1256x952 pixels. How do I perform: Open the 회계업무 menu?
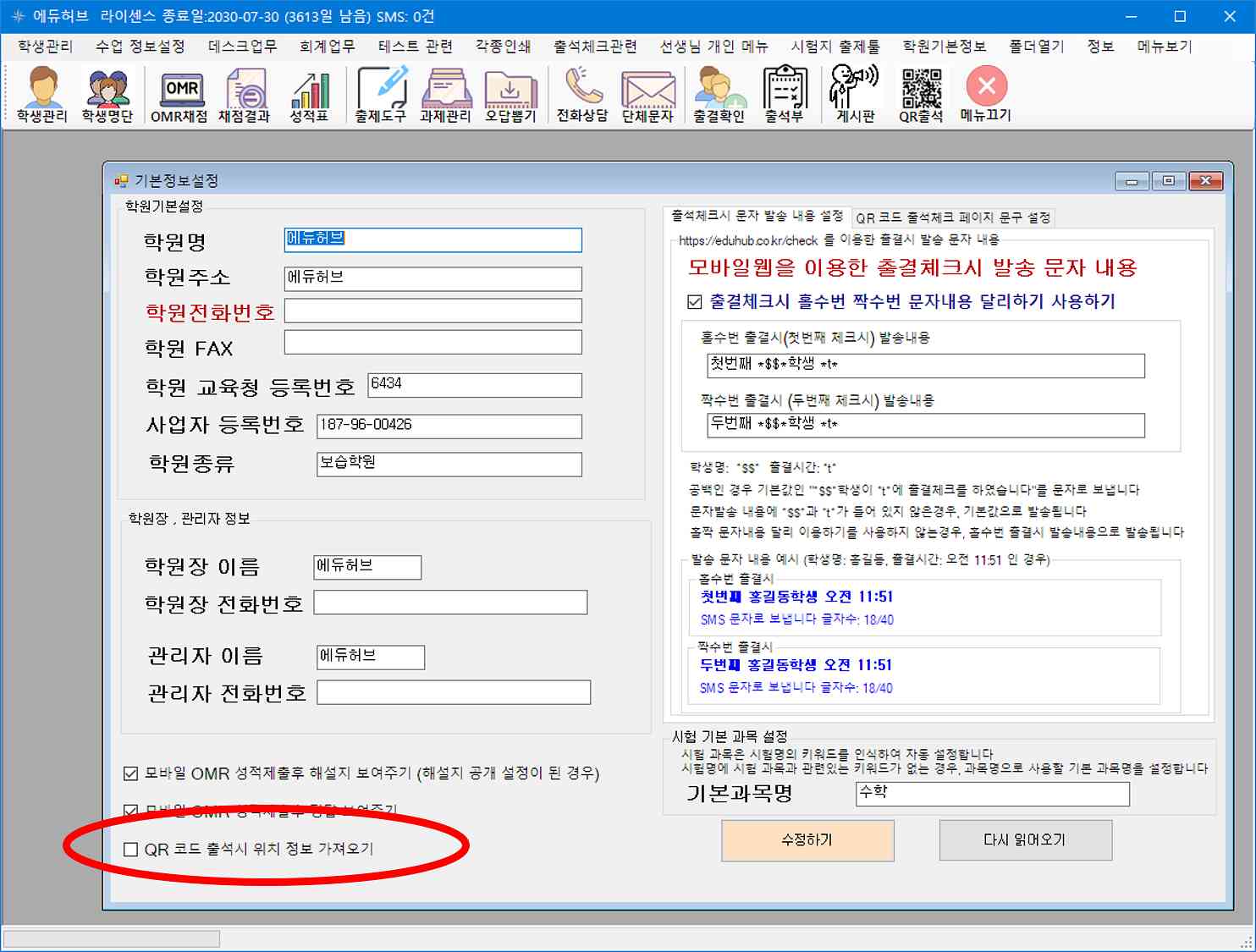pyautogui.click(x=327, y=47)
